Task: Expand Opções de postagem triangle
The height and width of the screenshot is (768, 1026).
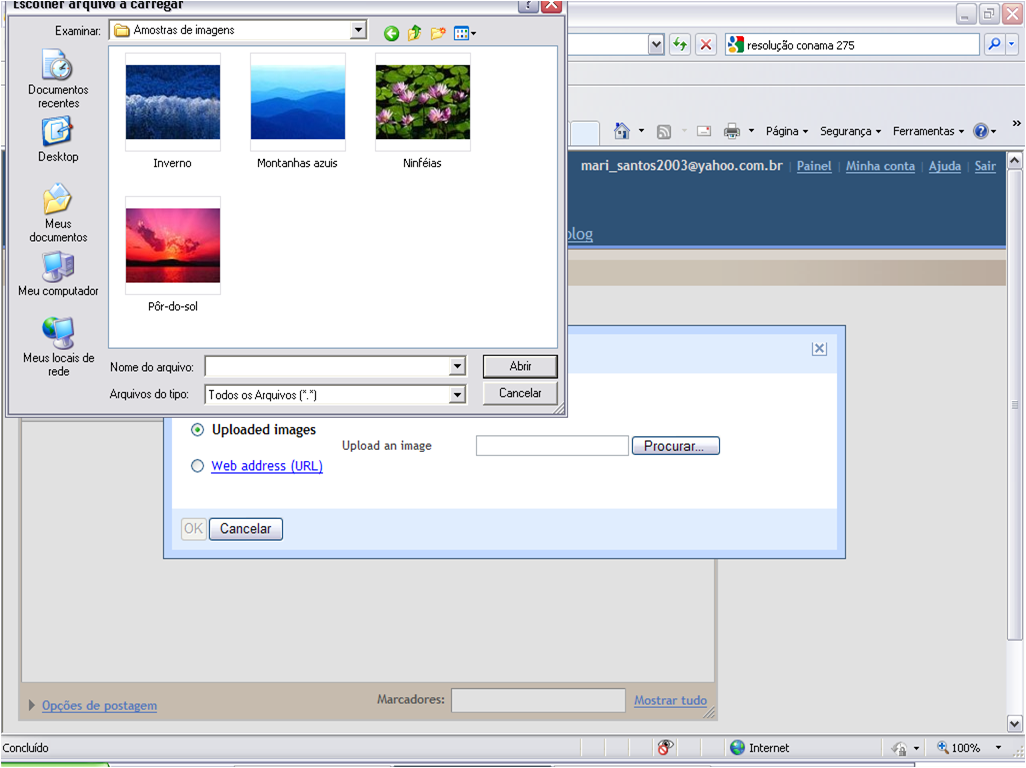Action: click(31, 705)
